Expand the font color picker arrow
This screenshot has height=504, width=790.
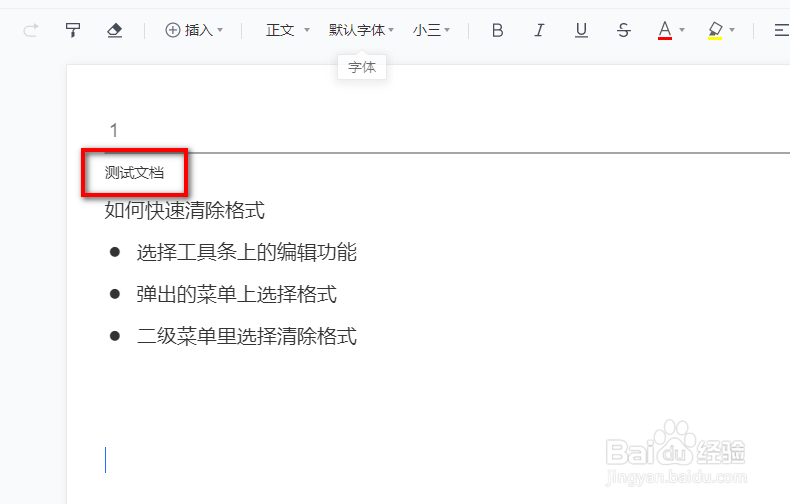coord(682,30)
